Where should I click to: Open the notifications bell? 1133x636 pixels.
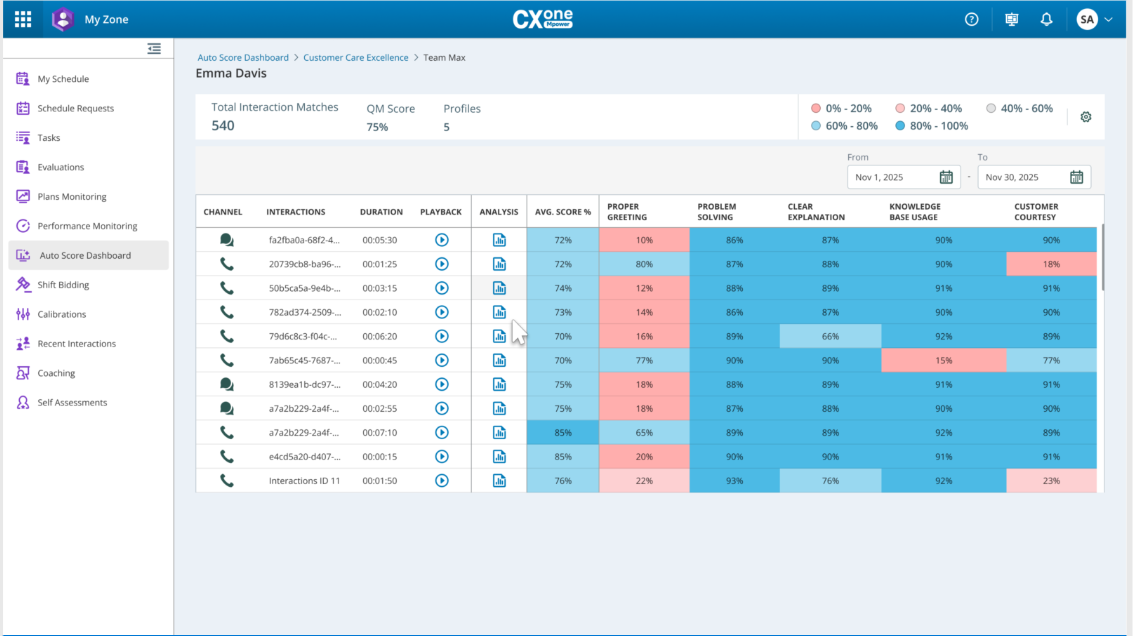point(1046,19)
